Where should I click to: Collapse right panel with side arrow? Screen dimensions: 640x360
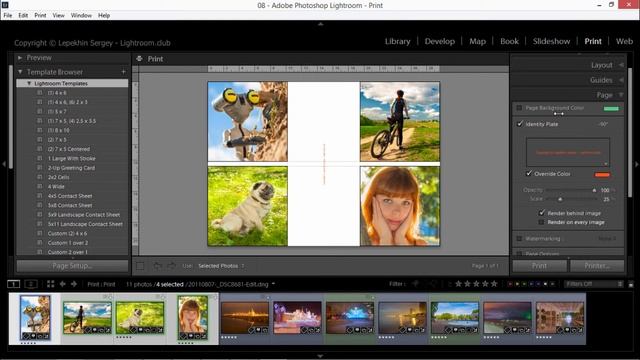[x=636, y=164]
